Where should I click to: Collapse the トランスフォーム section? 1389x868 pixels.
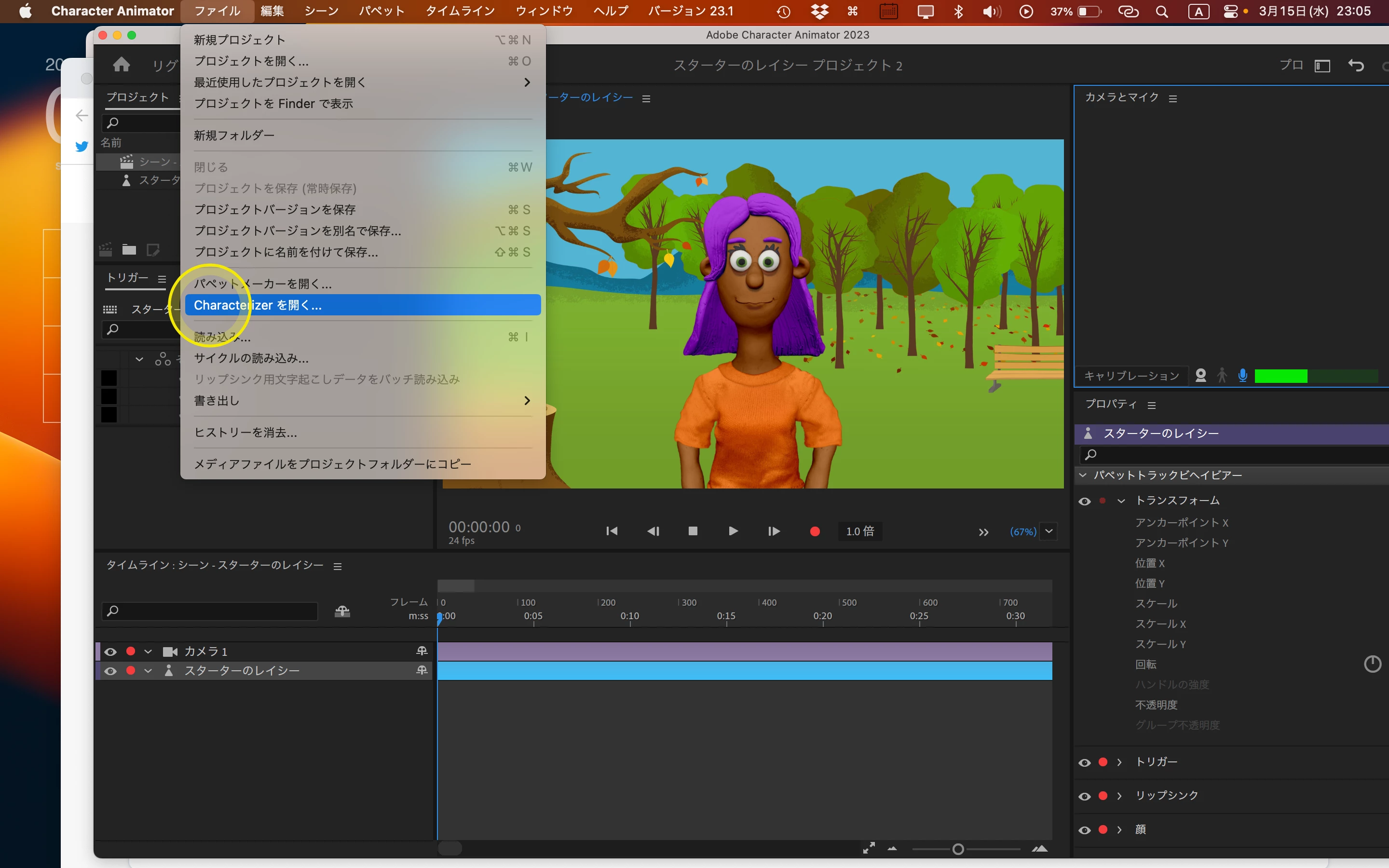pyautogui.click(x=1121, y=501)
